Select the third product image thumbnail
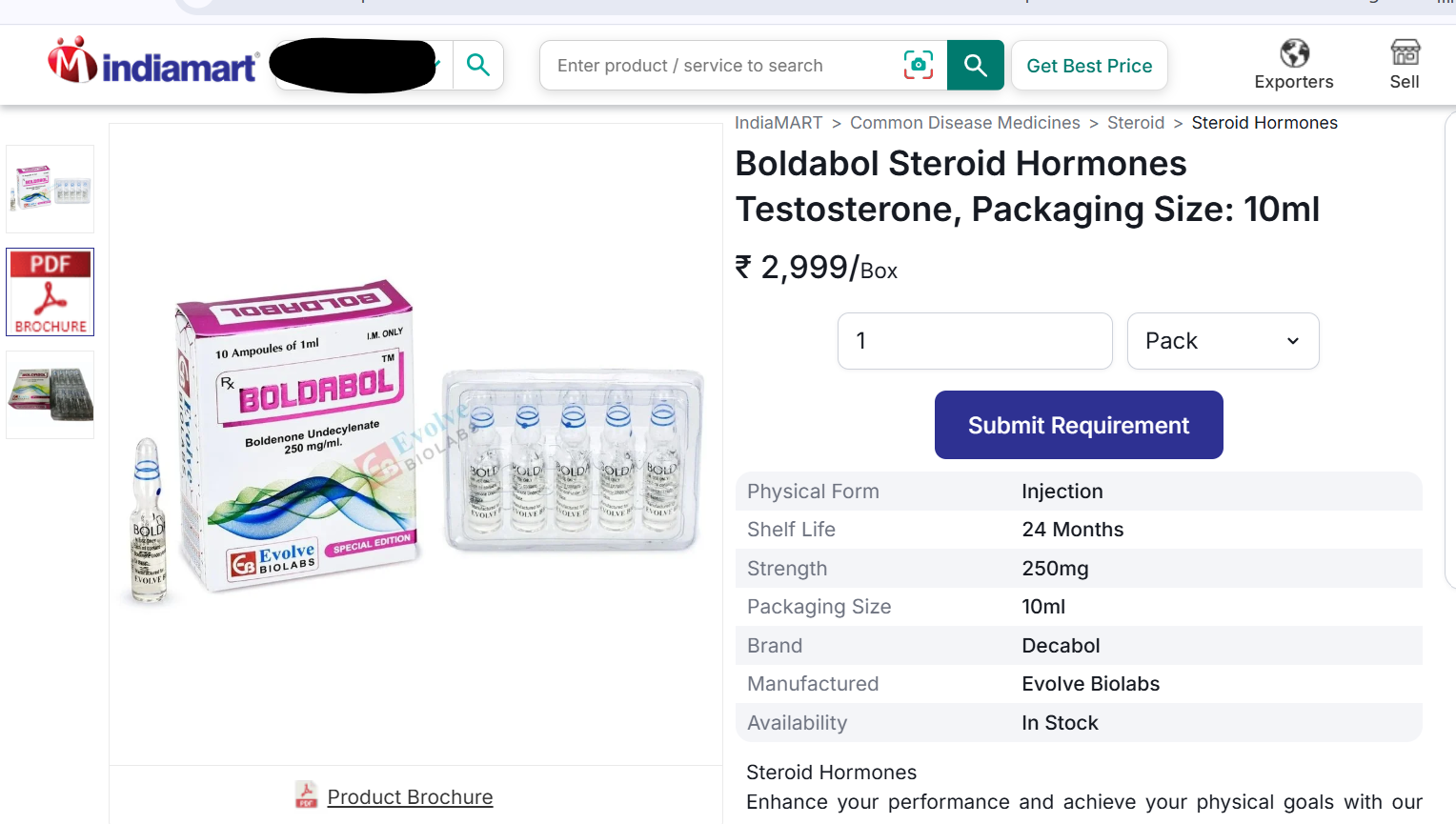 point(51,394)
